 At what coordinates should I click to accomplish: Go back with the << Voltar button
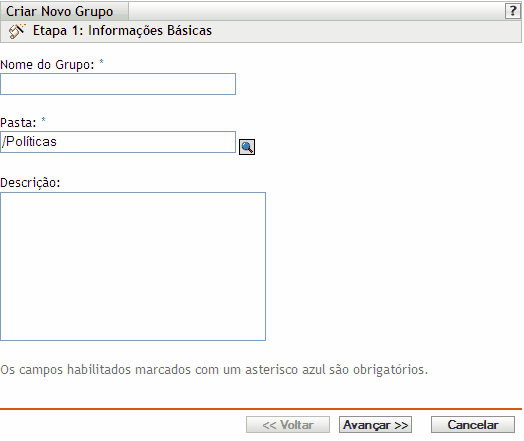coord(288,425)
